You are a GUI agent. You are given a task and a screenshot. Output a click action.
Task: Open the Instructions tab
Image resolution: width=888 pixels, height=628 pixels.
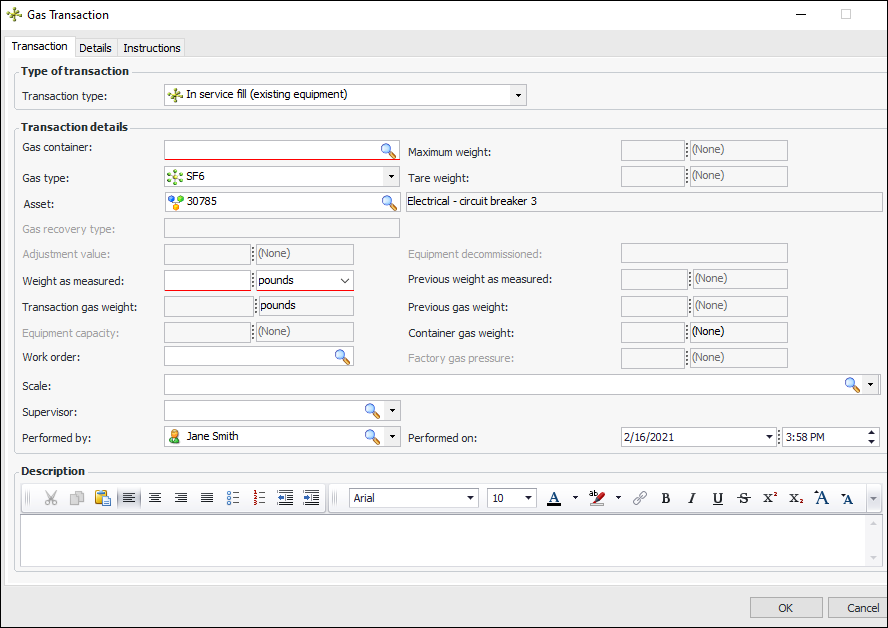[152, 48]
